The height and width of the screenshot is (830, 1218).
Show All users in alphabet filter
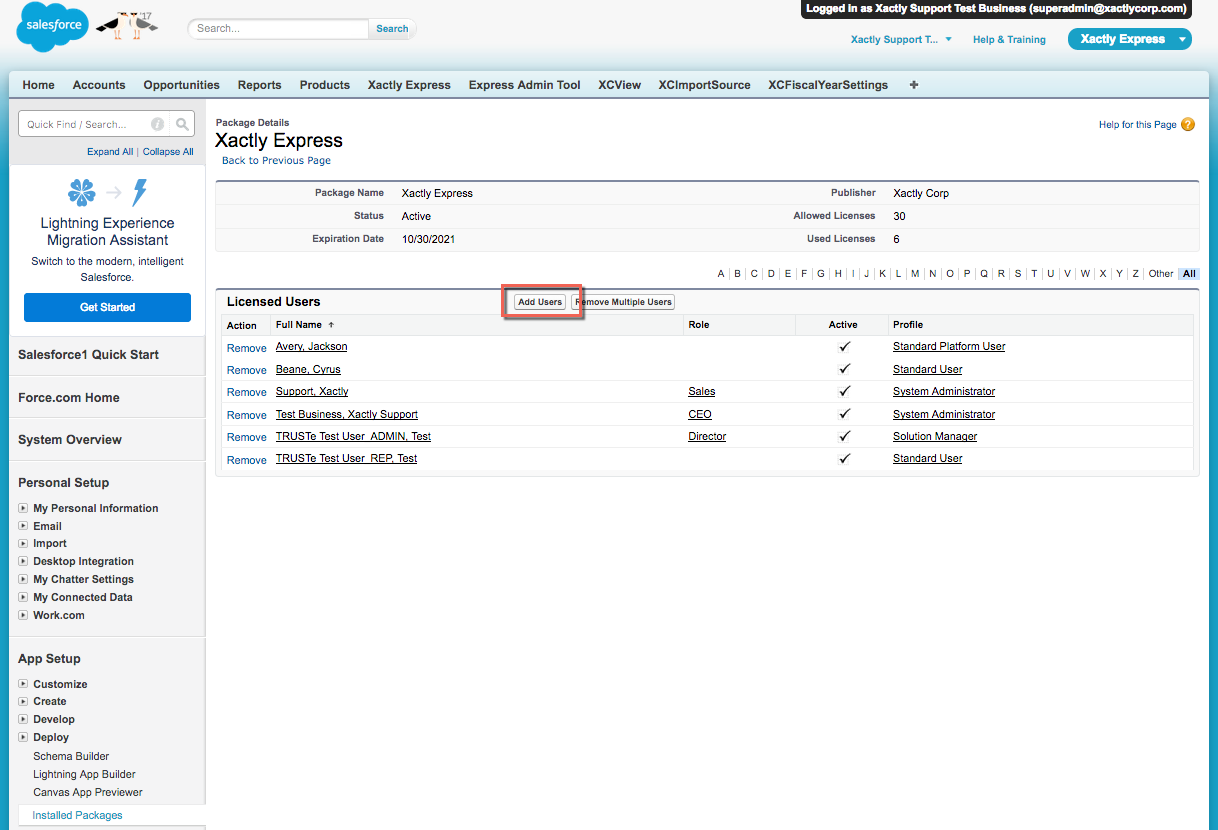point(1188,273)
